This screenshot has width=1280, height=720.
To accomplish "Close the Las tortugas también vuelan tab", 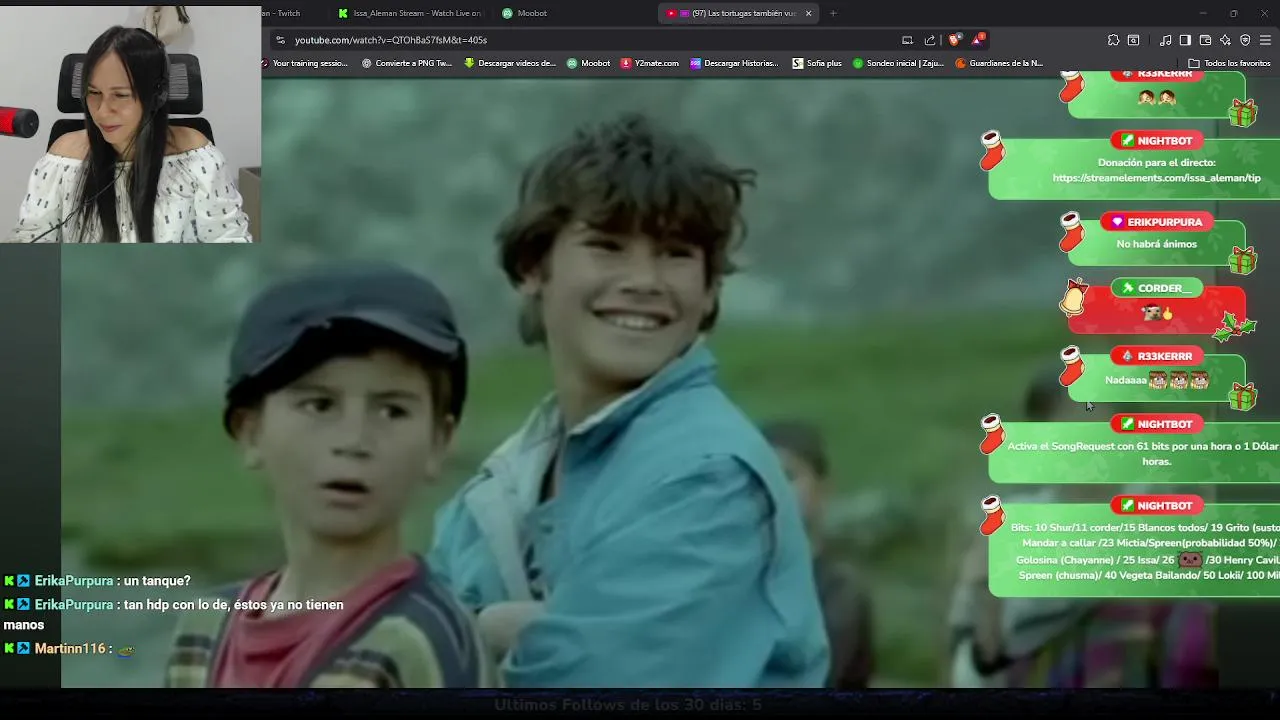I will coord(808,13).
